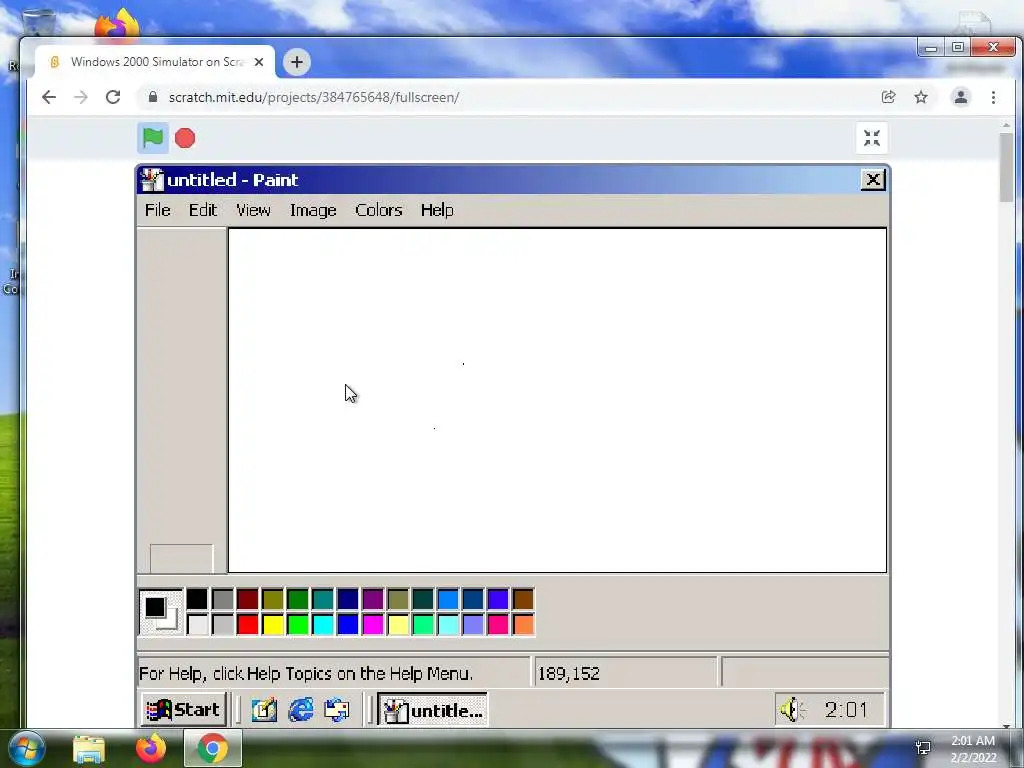Launch Internet Explorer from quick launch

tap(301, 710)
